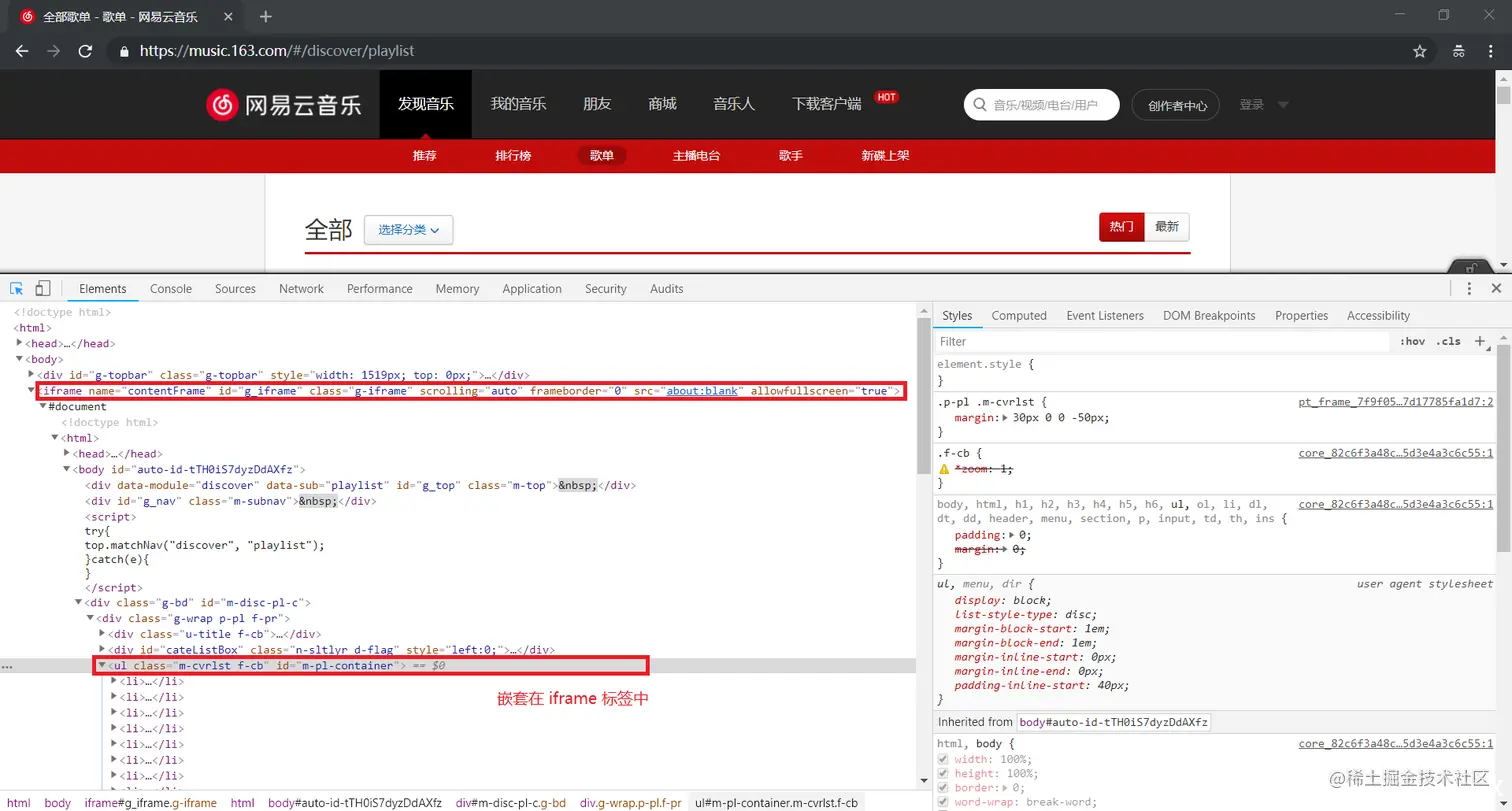Open Chrome three-dot menu
Viewport: 1512px width, 811px height.
point(1490,51)
